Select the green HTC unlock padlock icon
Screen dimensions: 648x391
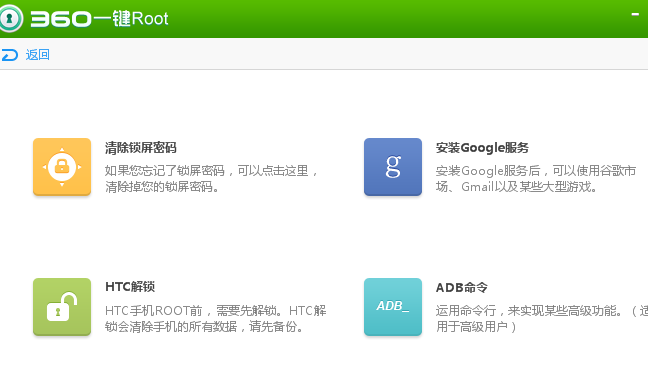pyautogui.click(x=62, y=307)
